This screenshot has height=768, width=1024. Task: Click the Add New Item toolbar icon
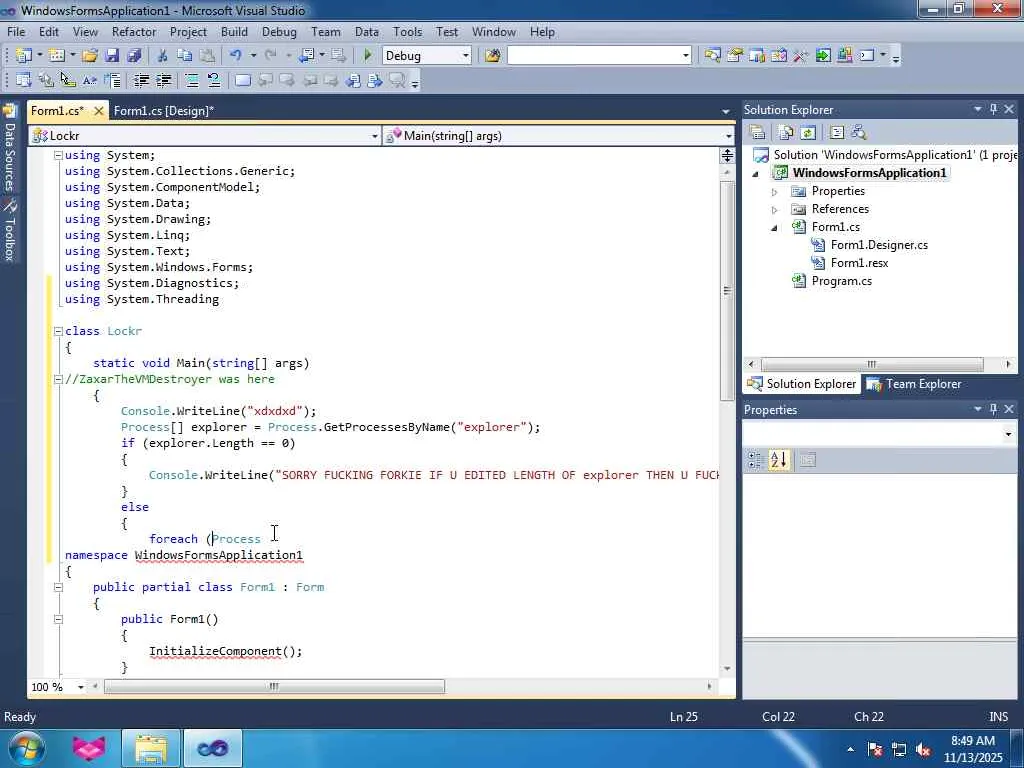tap(57, 56)
